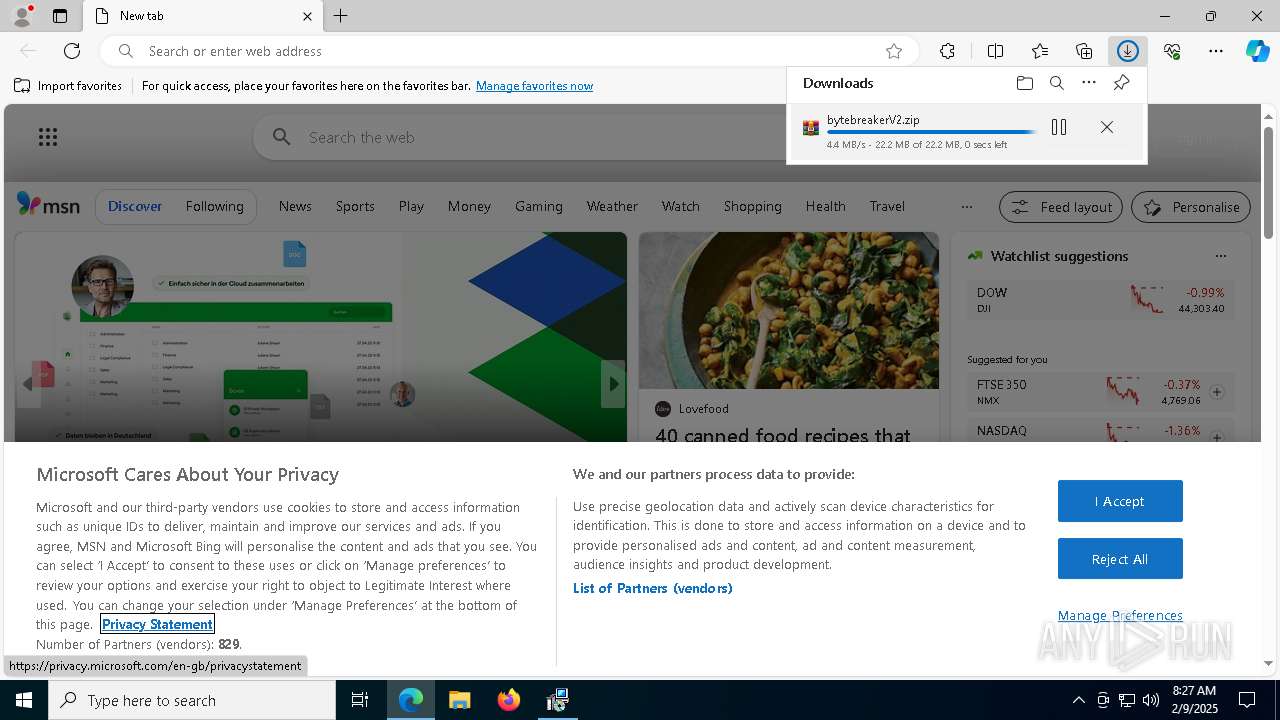Open the Lovefood canned food article image
Image resolution: width=1280 pixels, height=720 pixels.
click(x=789, y=311)
